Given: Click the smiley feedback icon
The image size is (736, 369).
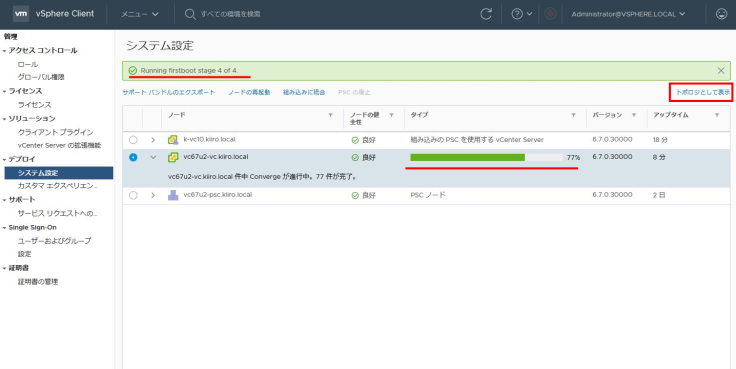Looking at the screenshot, I should (x=721, y=14).
